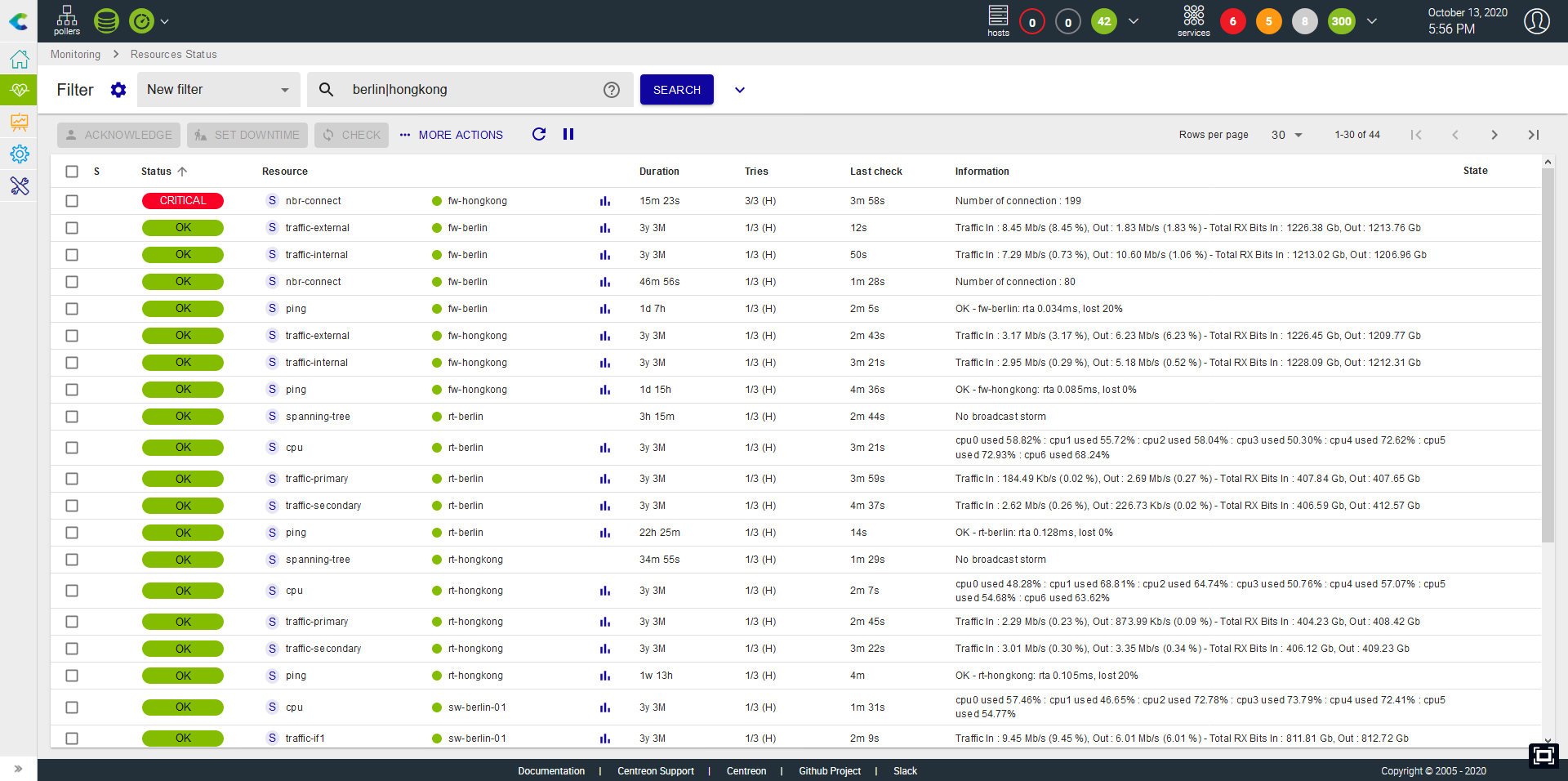Open the Documentation footer link

551,771
